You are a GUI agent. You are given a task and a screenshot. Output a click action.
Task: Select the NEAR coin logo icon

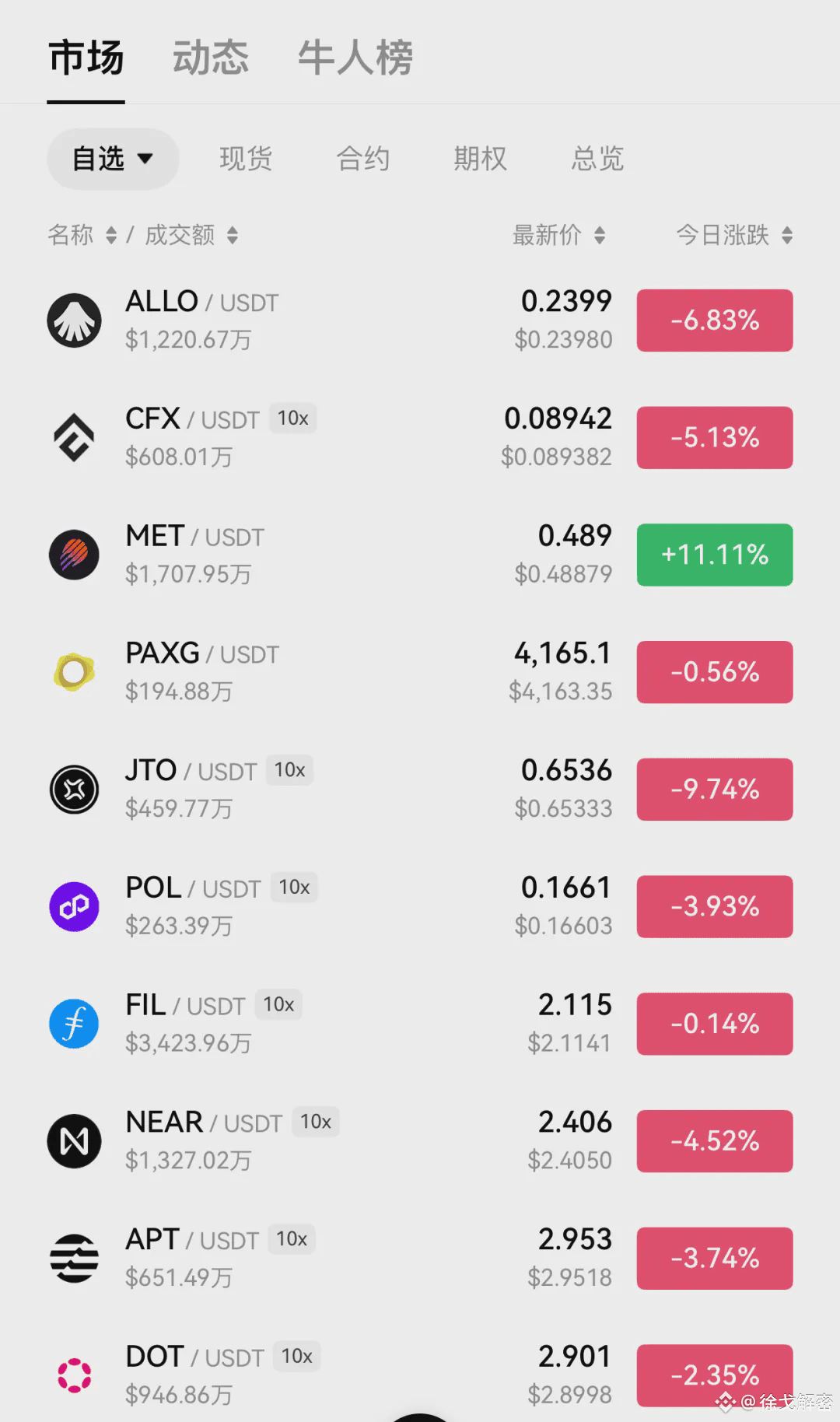point(74,1141)
